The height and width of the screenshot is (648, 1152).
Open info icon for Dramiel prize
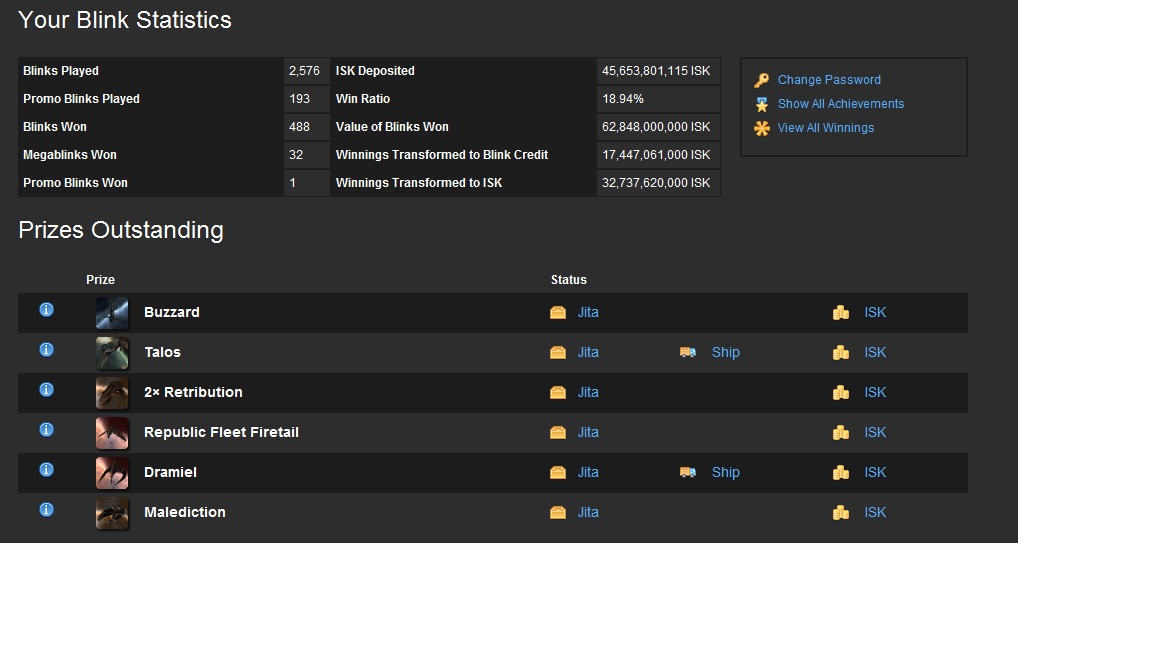coord(46,469)
